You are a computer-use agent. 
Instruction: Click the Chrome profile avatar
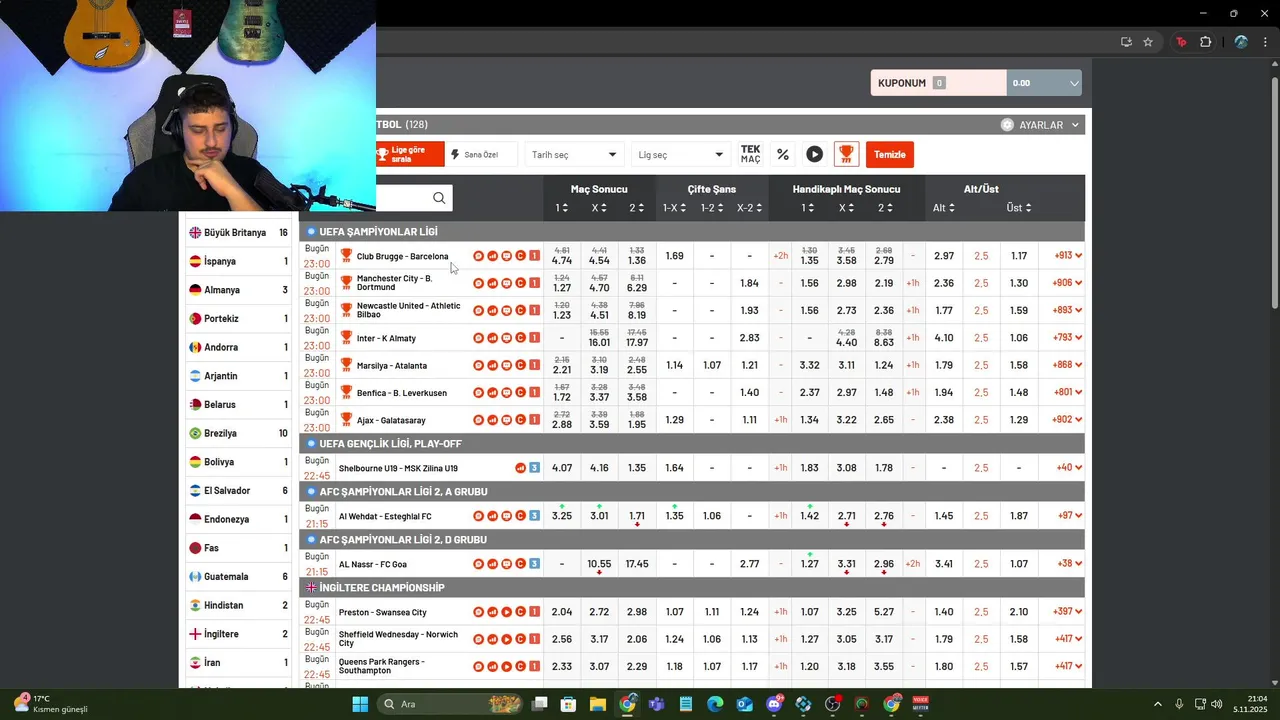(1241, 42)
